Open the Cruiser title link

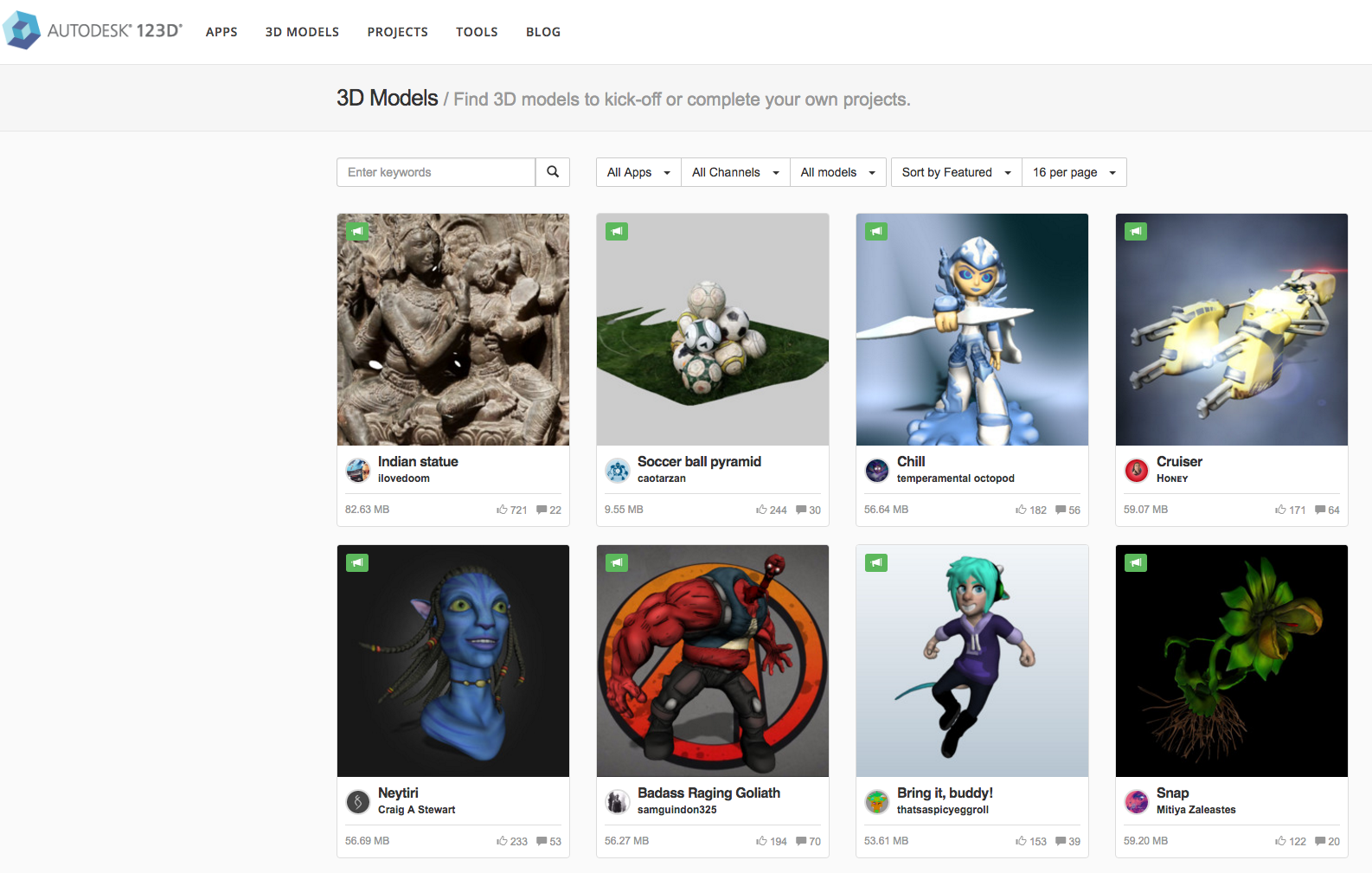[x=1179, y=461]
